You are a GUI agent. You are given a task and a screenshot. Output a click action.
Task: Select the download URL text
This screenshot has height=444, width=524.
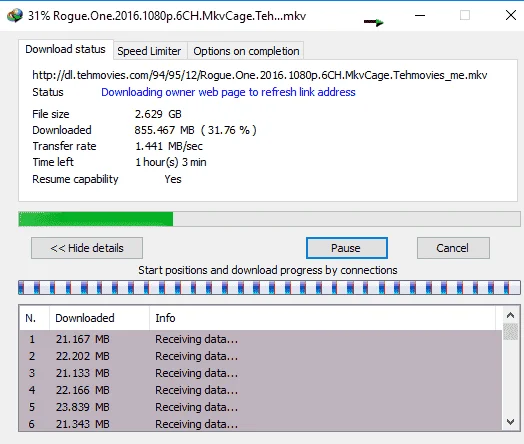[x=260, y=75]
